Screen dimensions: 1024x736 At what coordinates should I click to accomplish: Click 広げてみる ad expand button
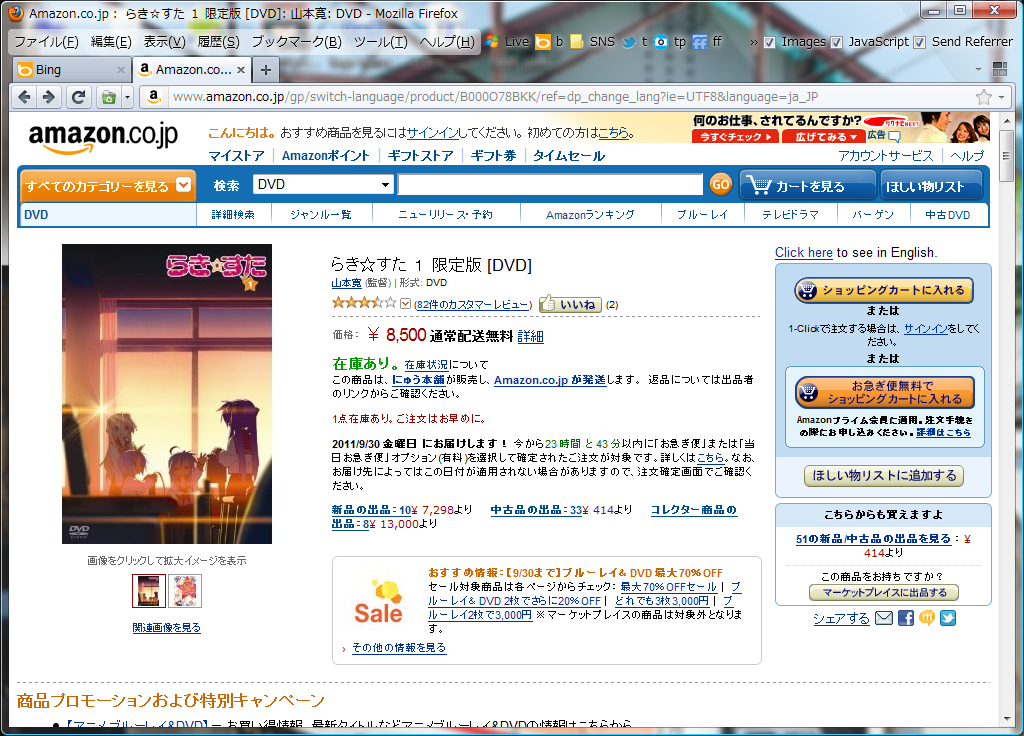(825, 136)
